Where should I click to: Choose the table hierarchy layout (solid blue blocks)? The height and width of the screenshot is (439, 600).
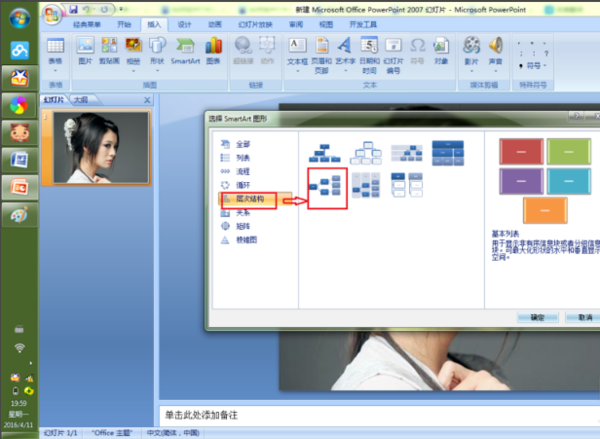click(448, 153)
